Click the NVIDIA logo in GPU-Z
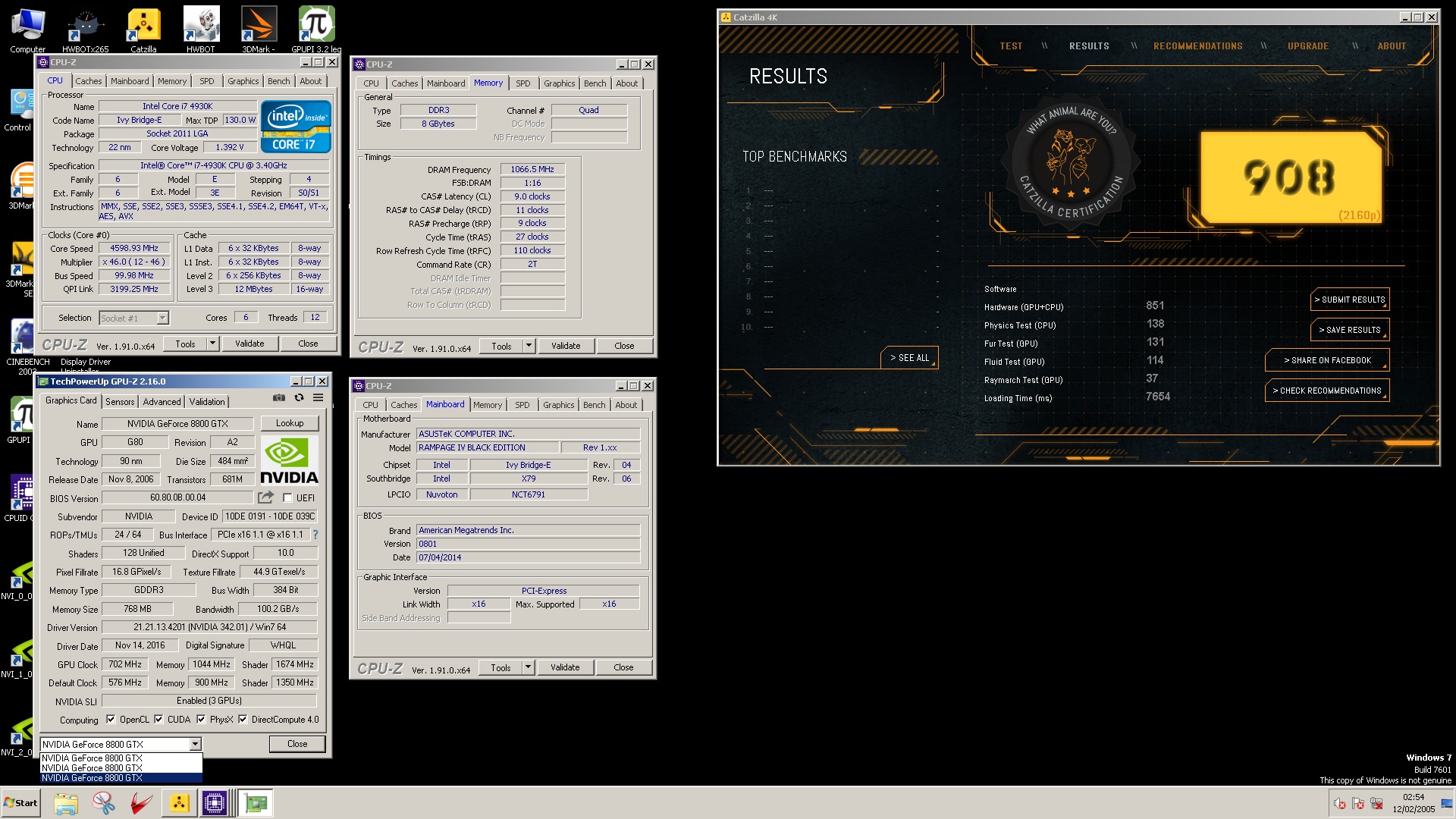 (x=289, y=460)
